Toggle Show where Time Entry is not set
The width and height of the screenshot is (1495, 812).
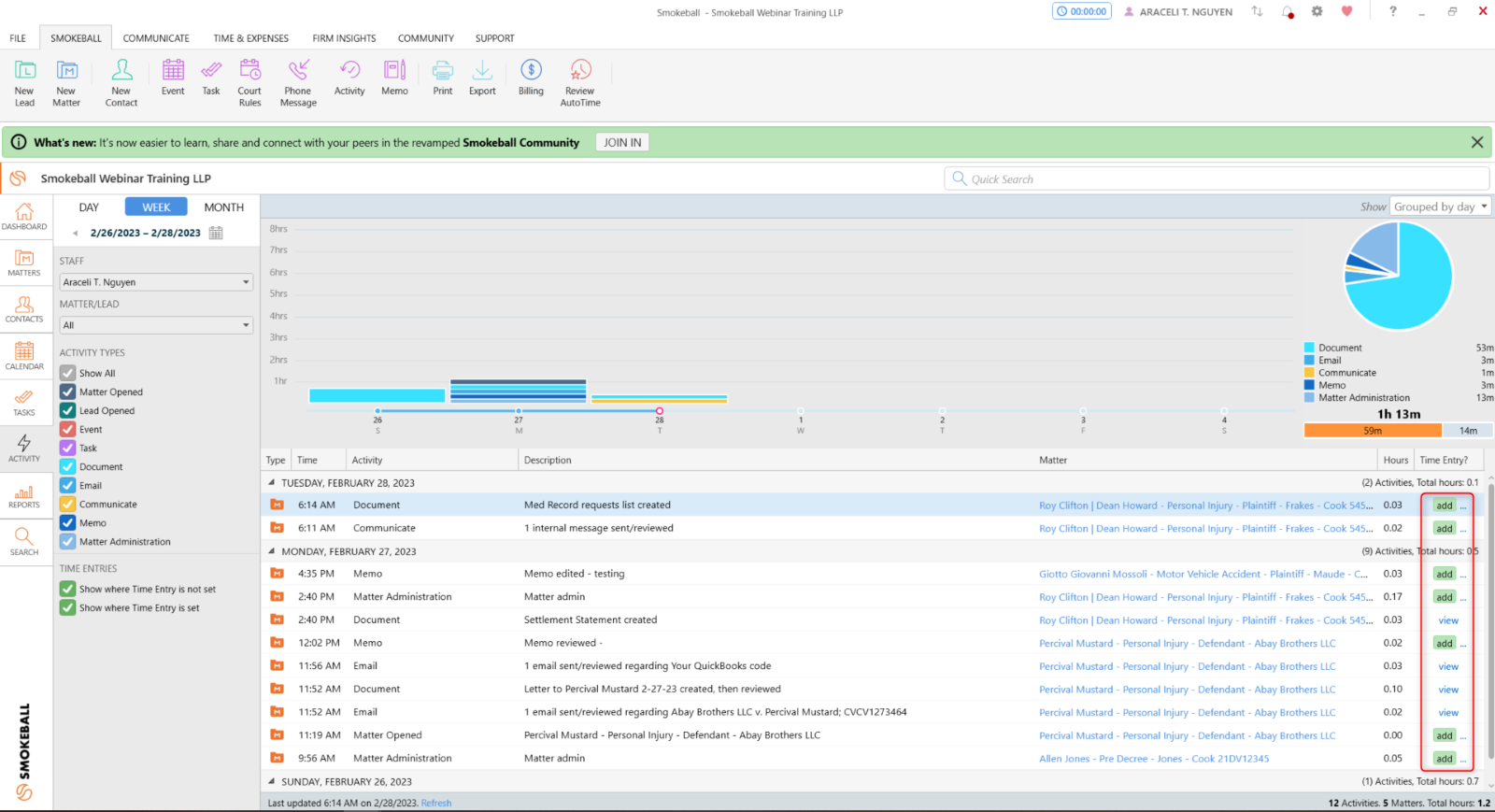tap(67, 589)
